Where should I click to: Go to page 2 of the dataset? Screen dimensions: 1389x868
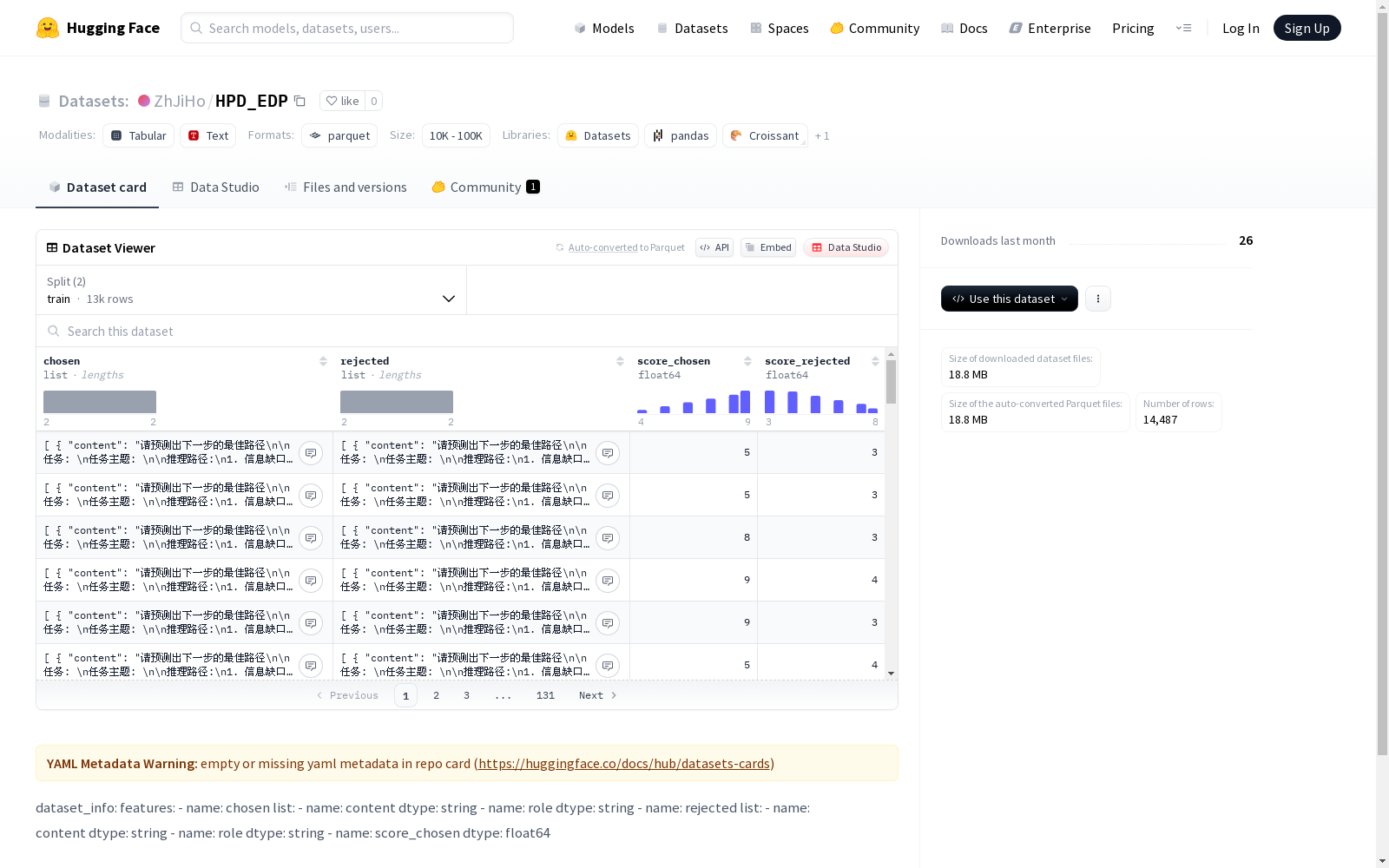point(436,695)
